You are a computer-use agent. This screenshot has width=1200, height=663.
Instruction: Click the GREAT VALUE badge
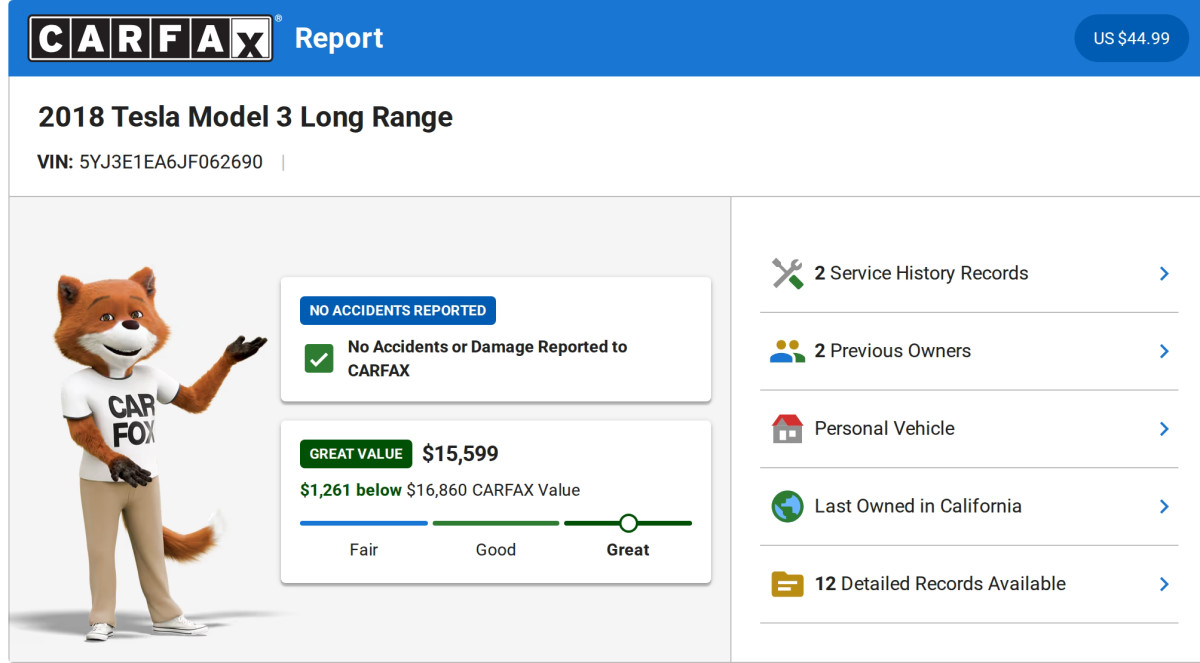pyautogui.click(x=356, y=454)
